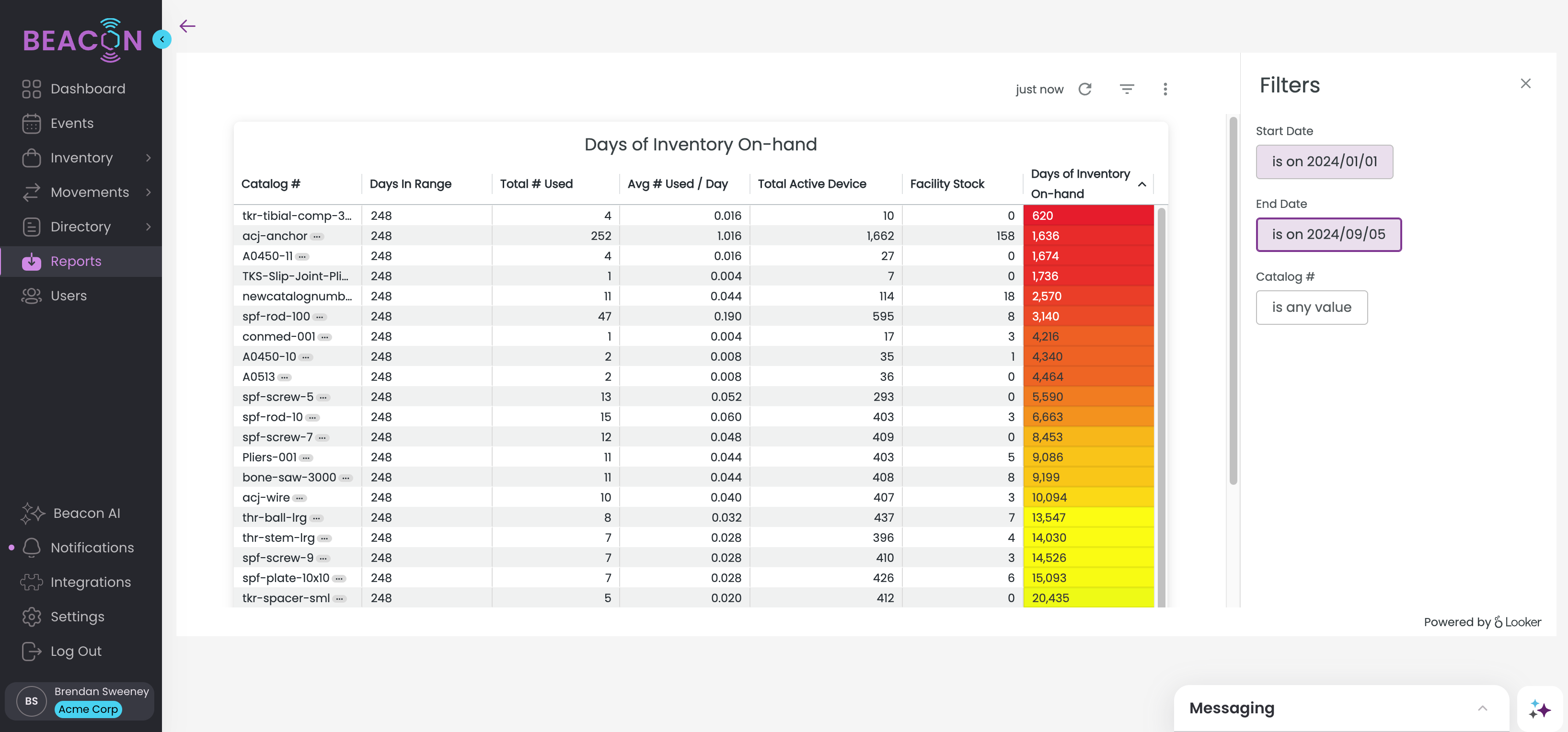This screenshot has height=732, width=1568.
Task: Expand the Messaging panel chevron
Action: click(x=1482, y=708)
